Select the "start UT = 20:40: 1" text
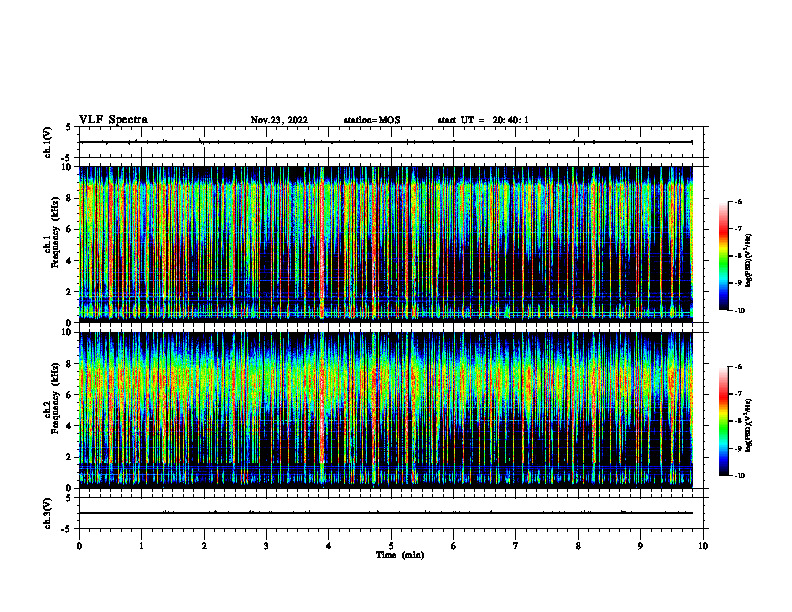This screenshot has width=792, height=612. tap(483, 120)
